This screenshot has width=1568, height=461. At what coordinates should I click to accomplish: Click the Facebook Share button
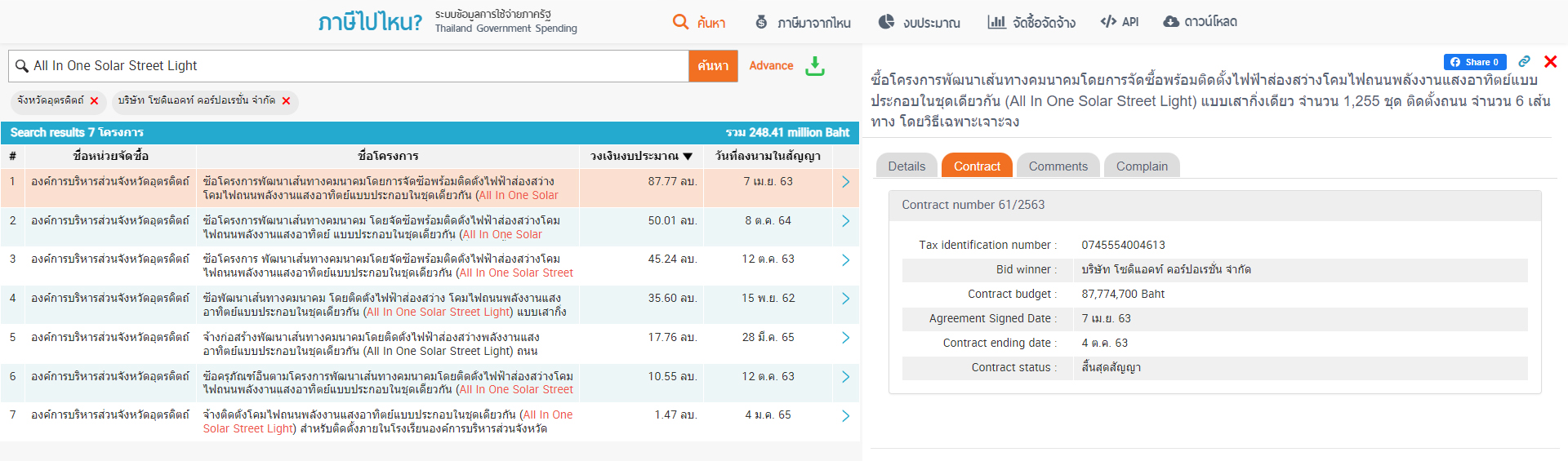pyautogui.click(x=1474, y=62)
